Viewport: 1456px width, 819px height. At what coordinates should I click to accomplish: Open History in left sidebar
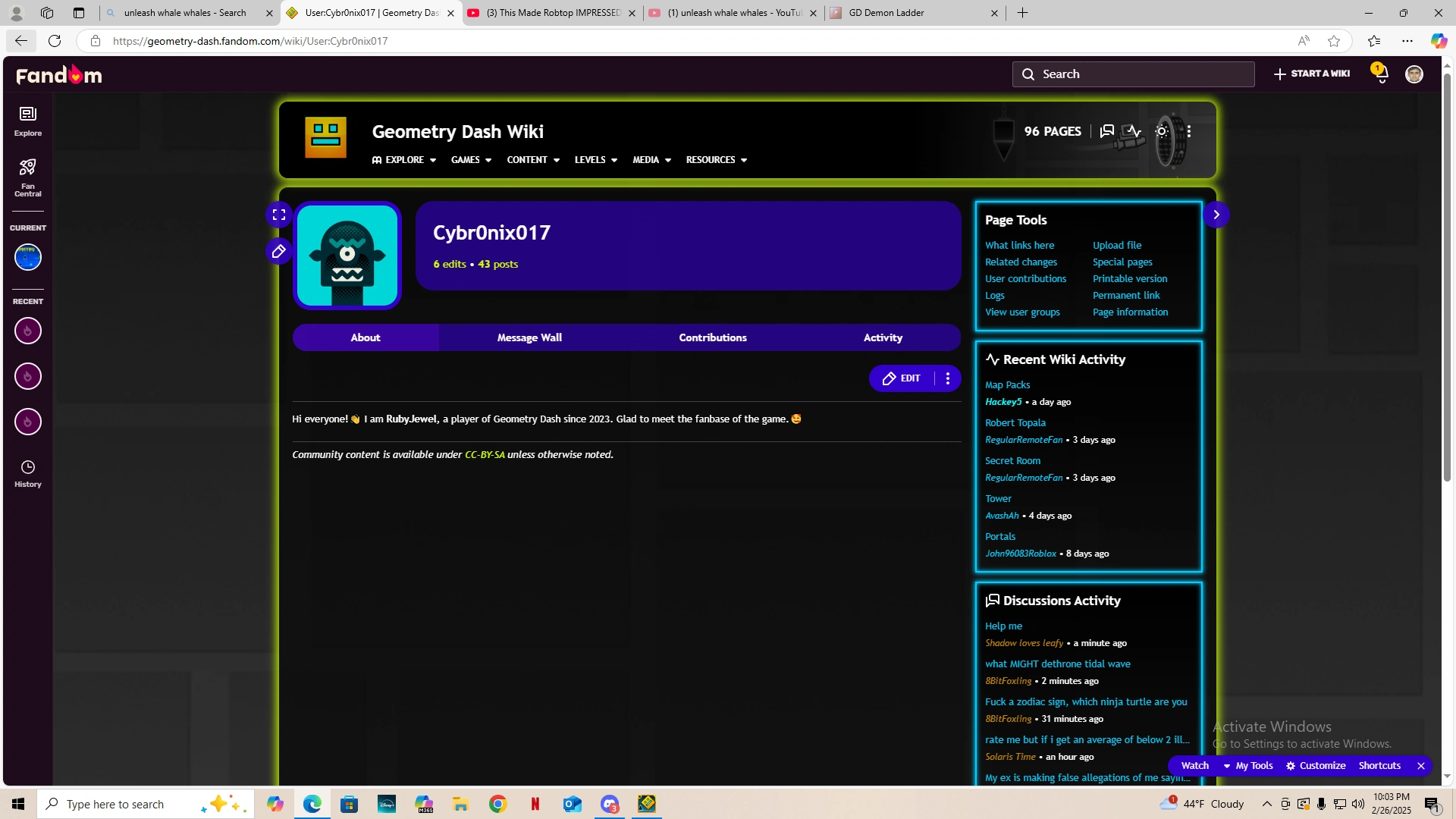(x=28, y=473)
